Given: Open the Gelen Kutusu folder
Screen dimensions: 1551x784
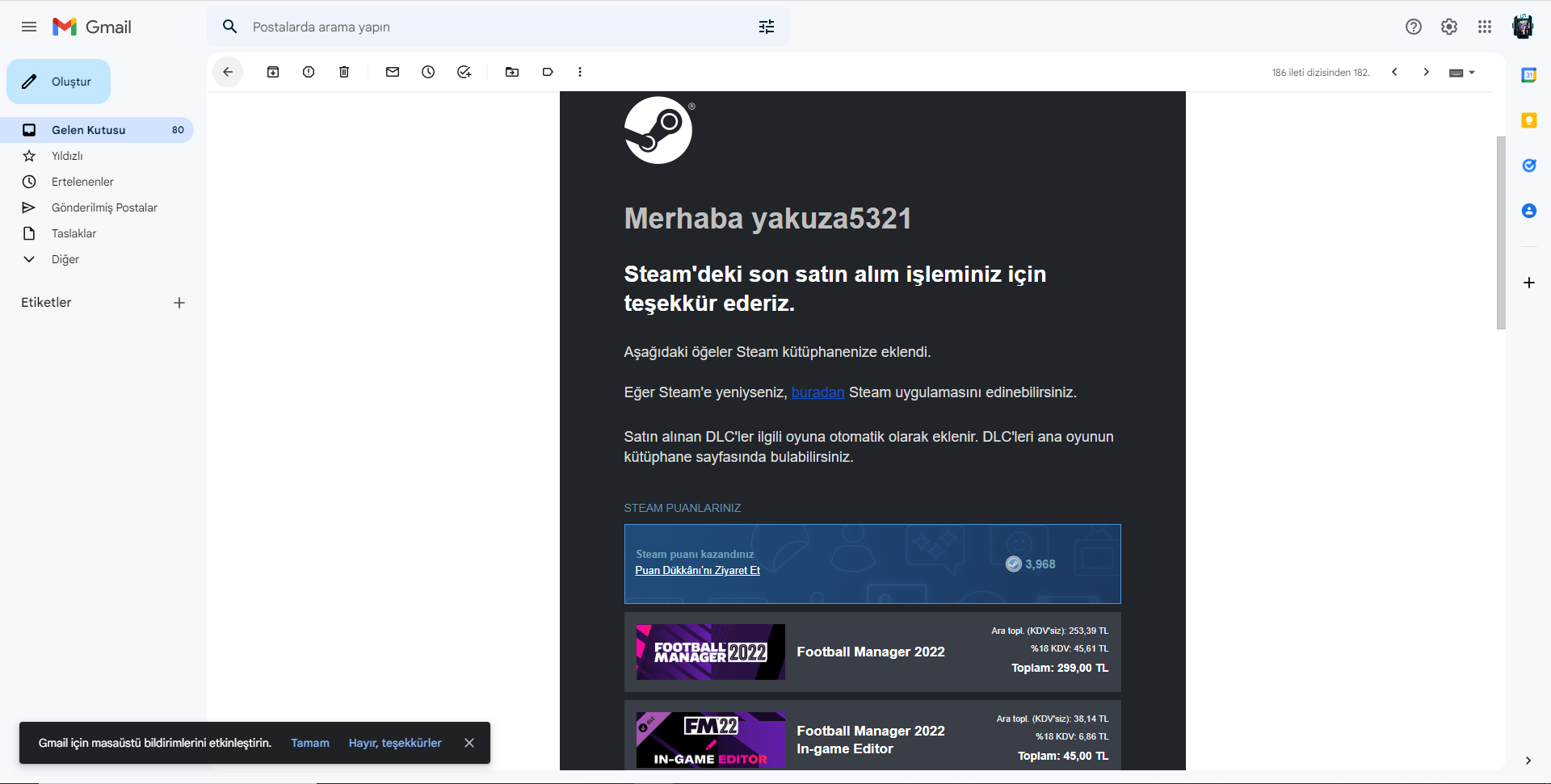Looking at the screenshot, I should [88, 130].
